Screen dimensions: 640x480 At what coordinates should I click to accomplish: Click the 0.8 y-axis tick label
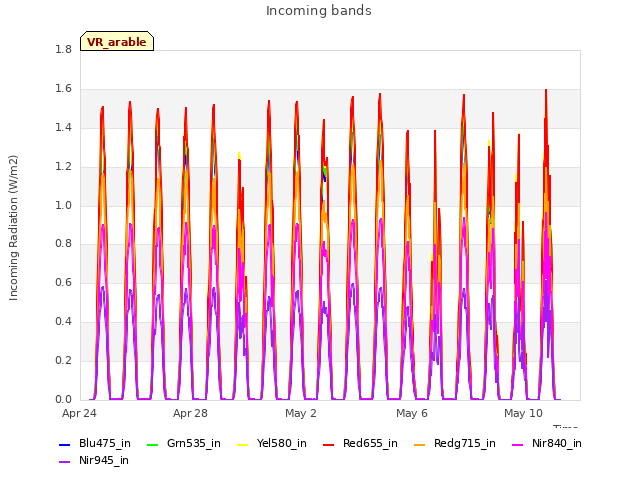click(63, 244)
